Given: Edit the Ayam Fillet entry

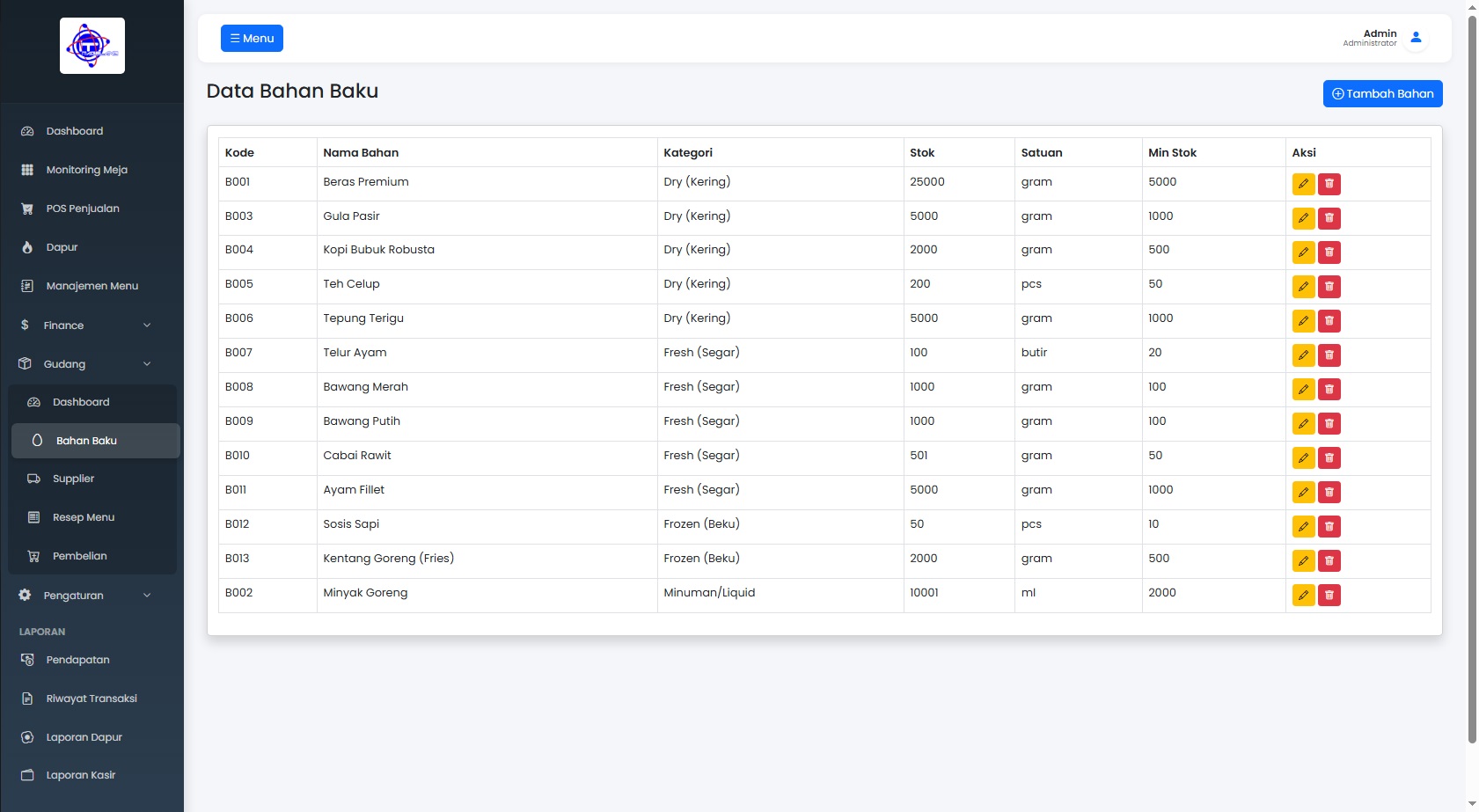Looking at the screenshot, I should click(x=1303, y=493).
